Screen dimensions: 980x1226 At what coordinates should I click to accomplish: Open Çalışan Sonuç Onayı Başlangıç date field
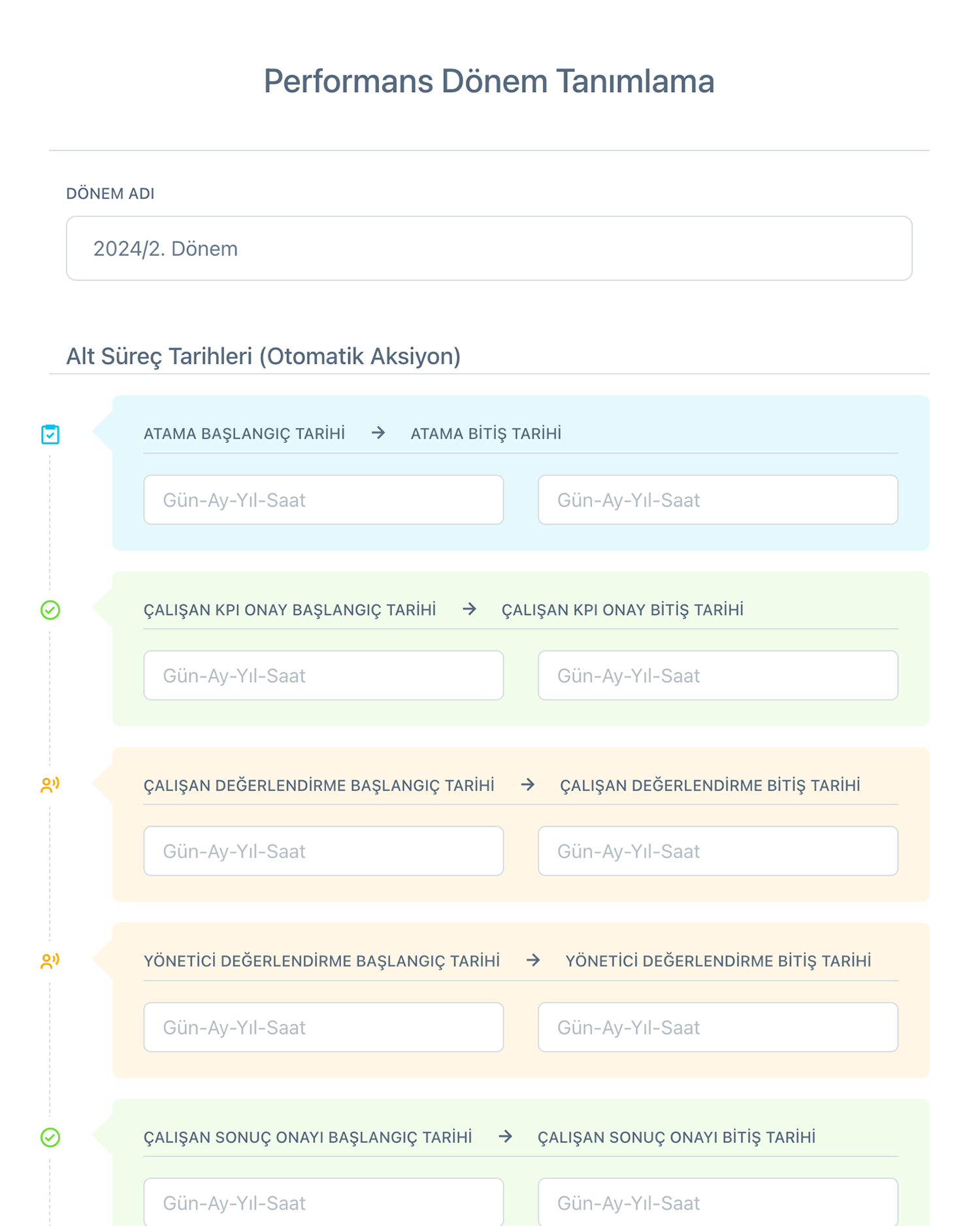[323, 1202]
